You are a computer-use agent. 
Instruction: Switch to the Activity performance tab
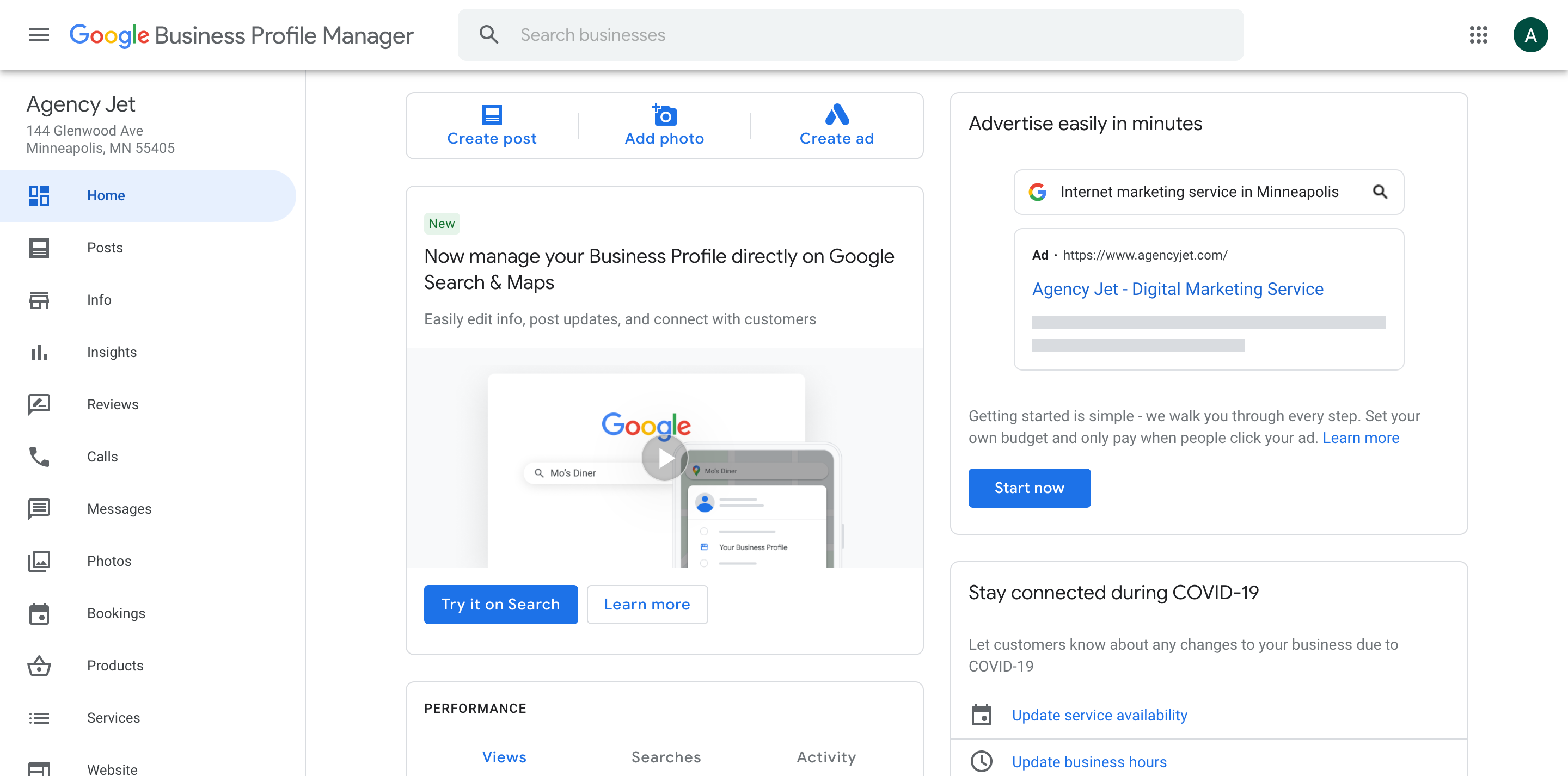tap(826, 757)
